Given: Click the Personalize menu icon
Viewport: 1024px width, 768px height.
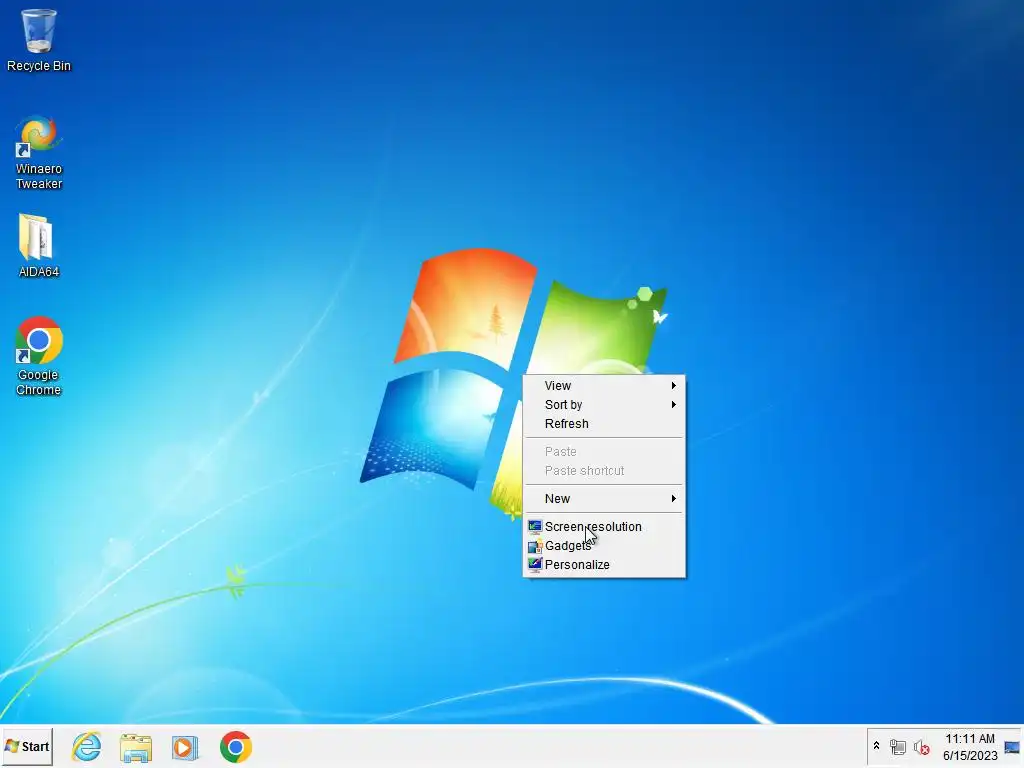Looking at the screenshot, I should (x=535, y=565).
